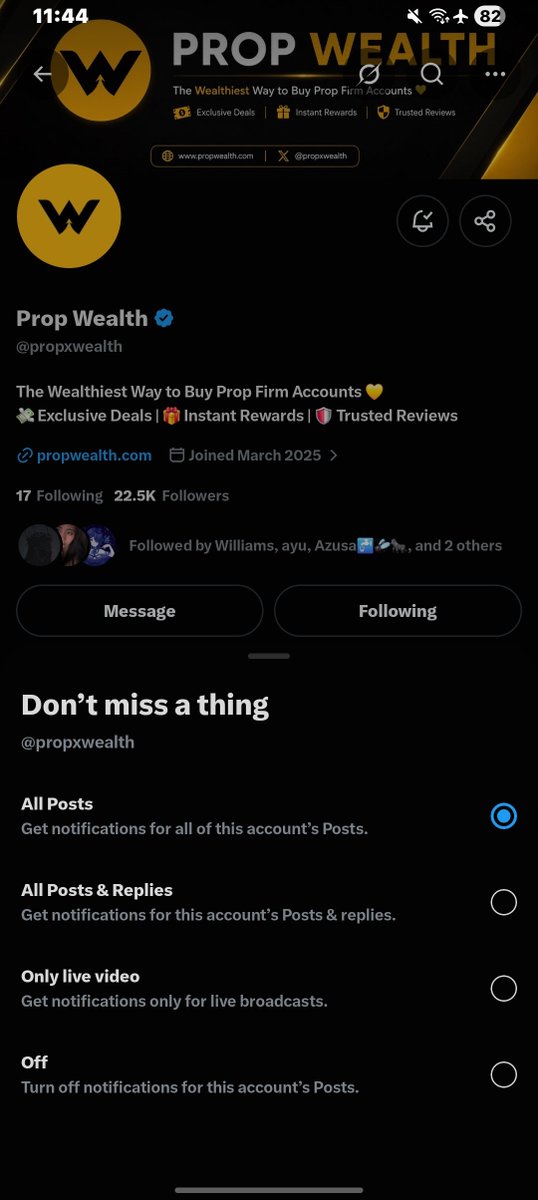
Task: Tap the search magnifier icon
Action: (431, 74)
